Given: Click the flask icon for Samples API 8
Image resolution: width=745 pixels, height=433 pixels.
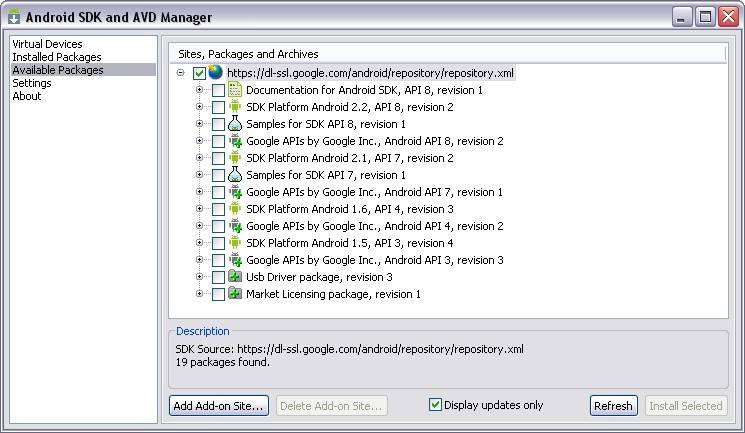Looking at the screenshot, I should pos(235,124).
